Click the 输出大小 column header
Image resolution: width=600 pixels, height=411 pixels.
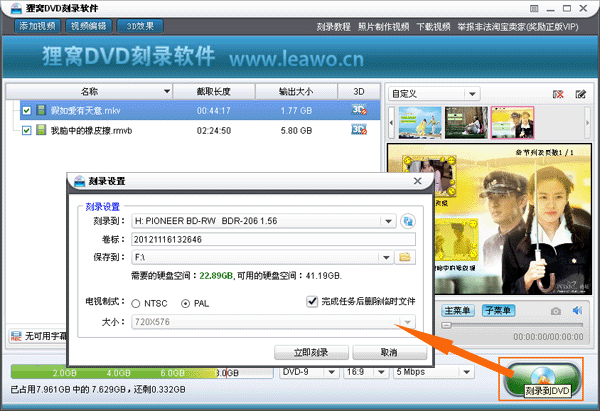click(296, 91)
